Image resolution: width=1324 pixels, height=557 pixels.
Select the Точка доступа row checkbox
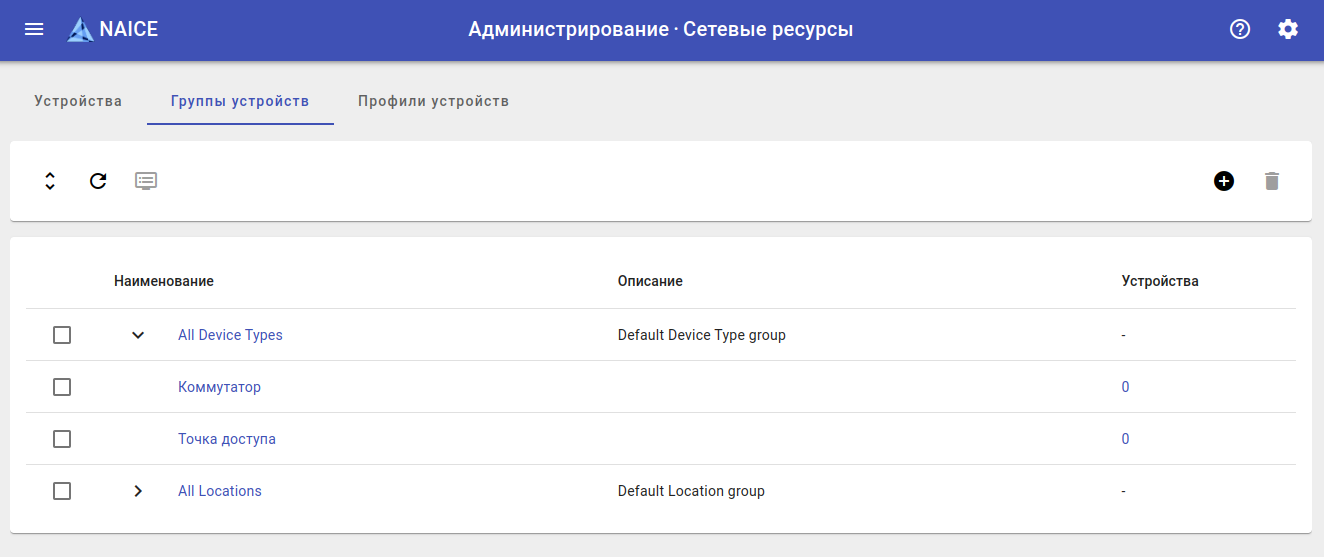62,439
